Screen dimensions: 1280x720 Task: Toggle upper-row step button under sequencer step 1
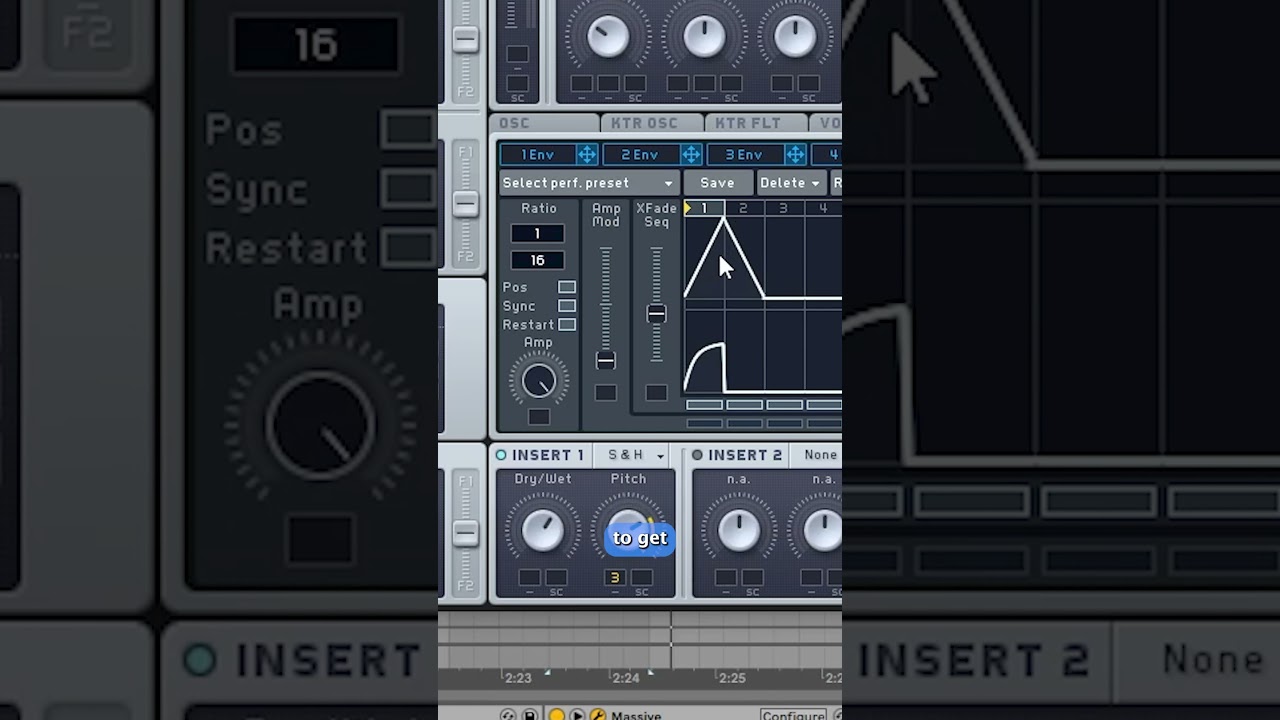(x=704, y=405)
